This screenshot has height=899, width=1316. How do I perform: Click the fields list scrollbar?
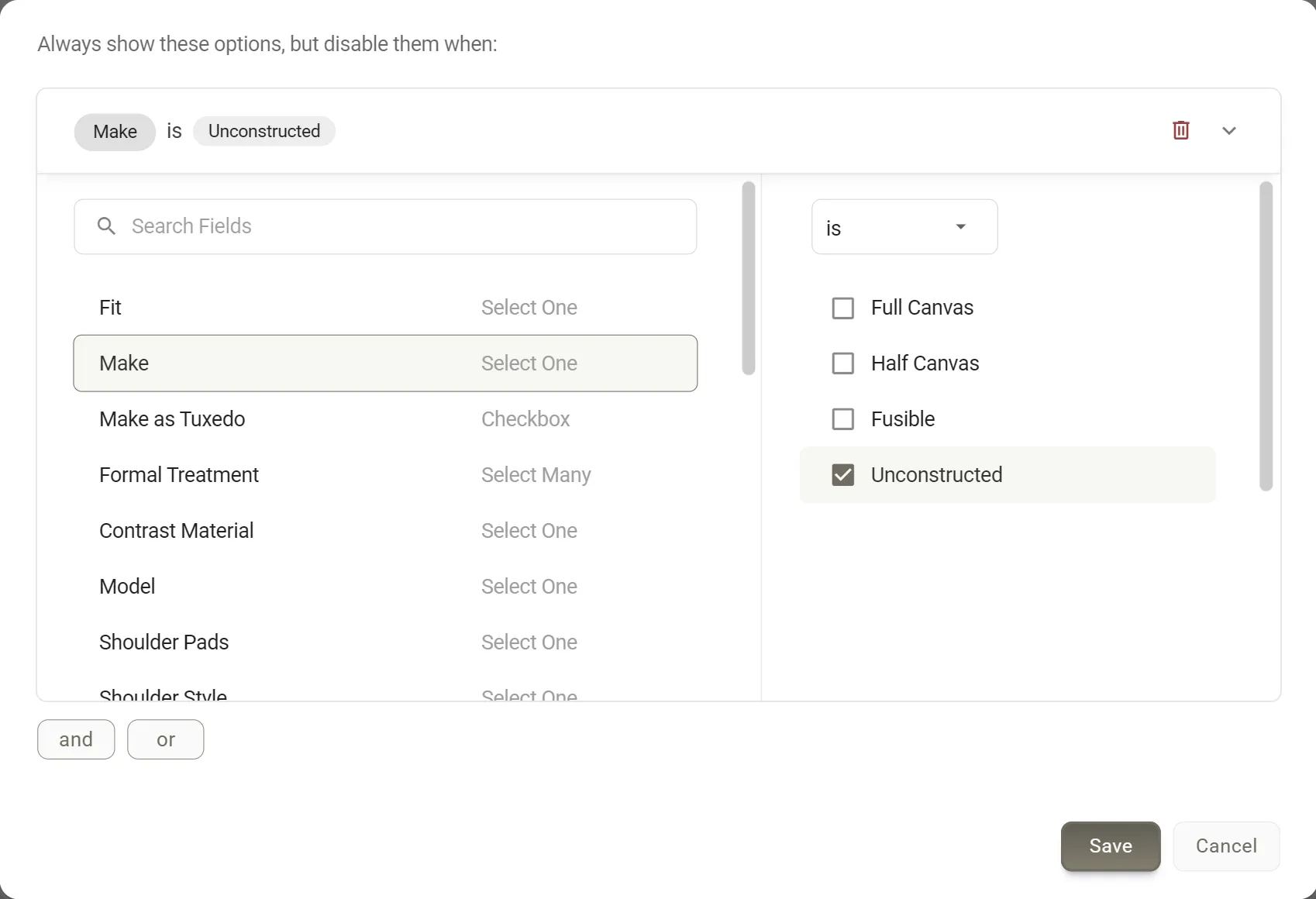point(748,278)
